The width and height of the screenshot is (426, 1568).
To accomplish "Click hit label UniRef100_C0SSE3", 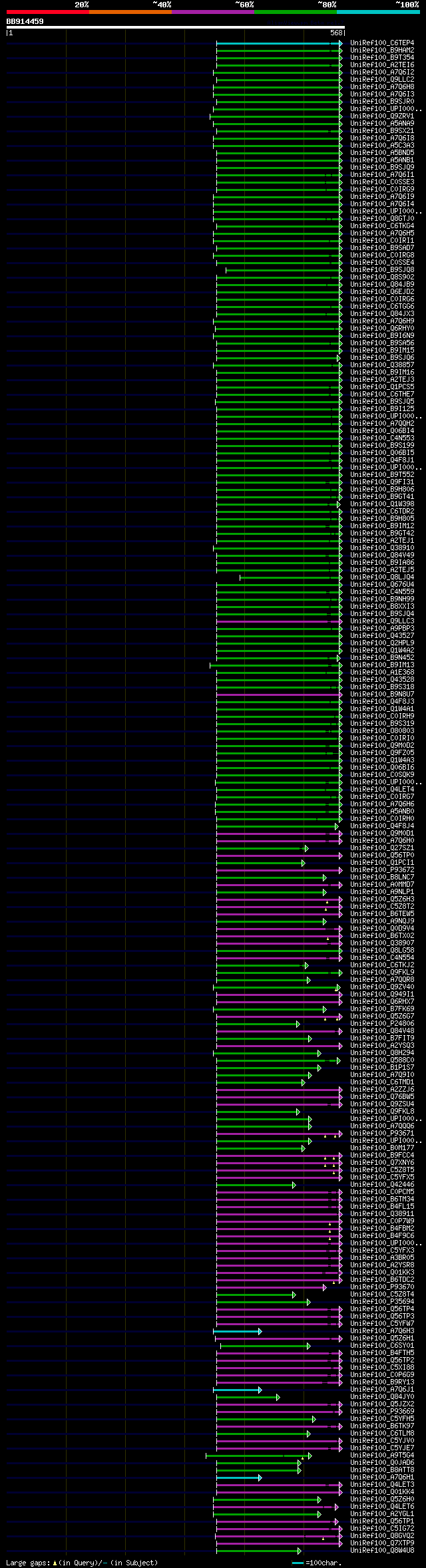I will point(382,182).
